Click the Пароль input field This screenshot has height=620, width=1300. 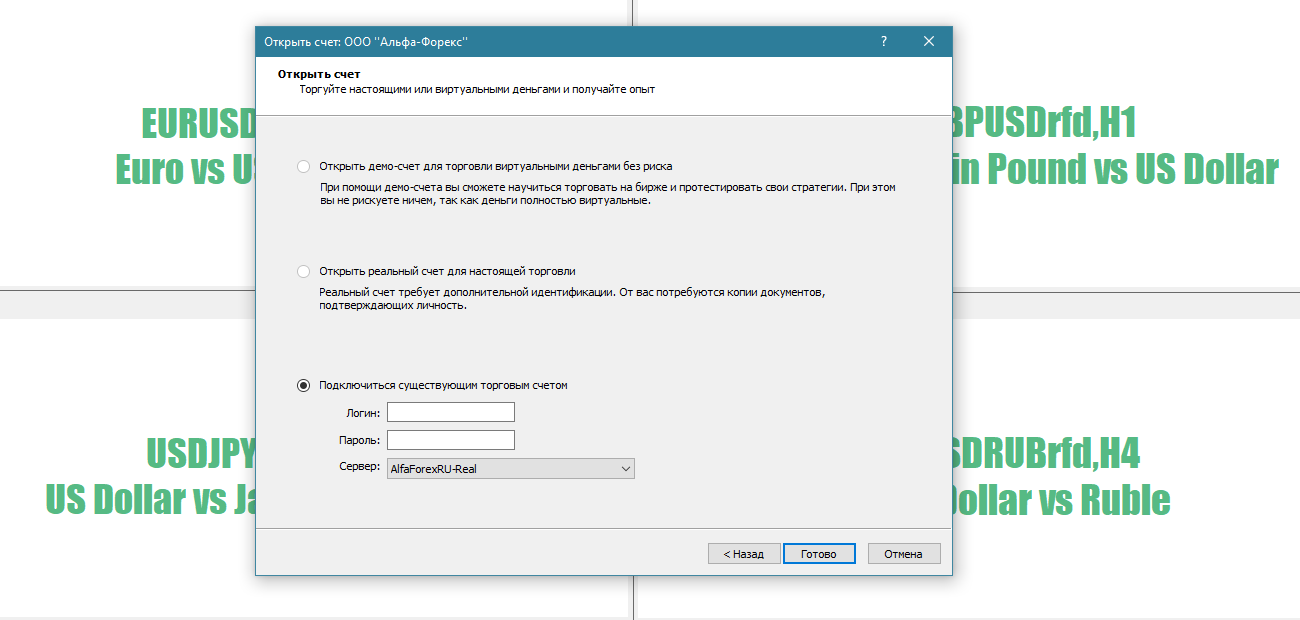(451, 440)
